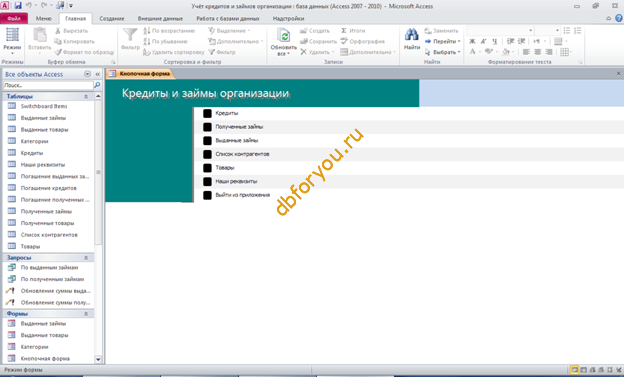Screen dimensions: 624x377
Task: Click the search magnifier in navigation pane
Action: click(x=97, y=85)
